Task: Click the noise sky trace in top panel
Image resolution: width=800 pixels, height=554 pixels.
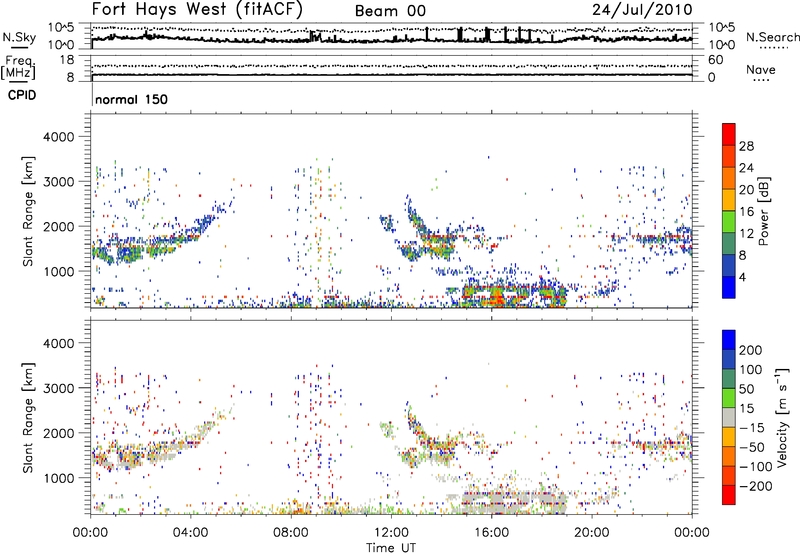Action: coord(392,39)
